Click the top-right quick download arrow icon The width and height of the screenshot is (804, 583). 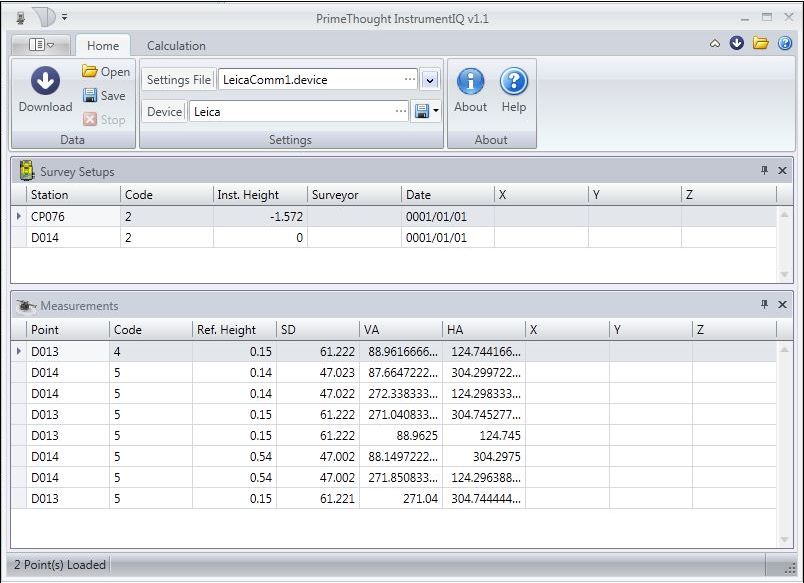[737, 44]
